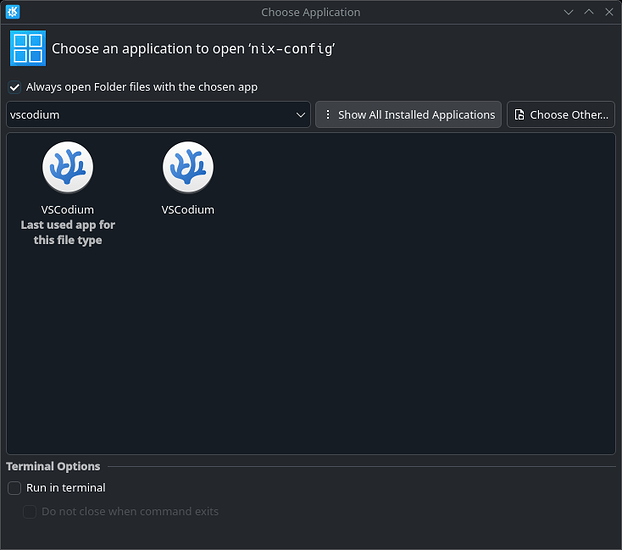Select the second VSCodium application icon
This screenshot has width=622, height=550.
coord(188,168)
